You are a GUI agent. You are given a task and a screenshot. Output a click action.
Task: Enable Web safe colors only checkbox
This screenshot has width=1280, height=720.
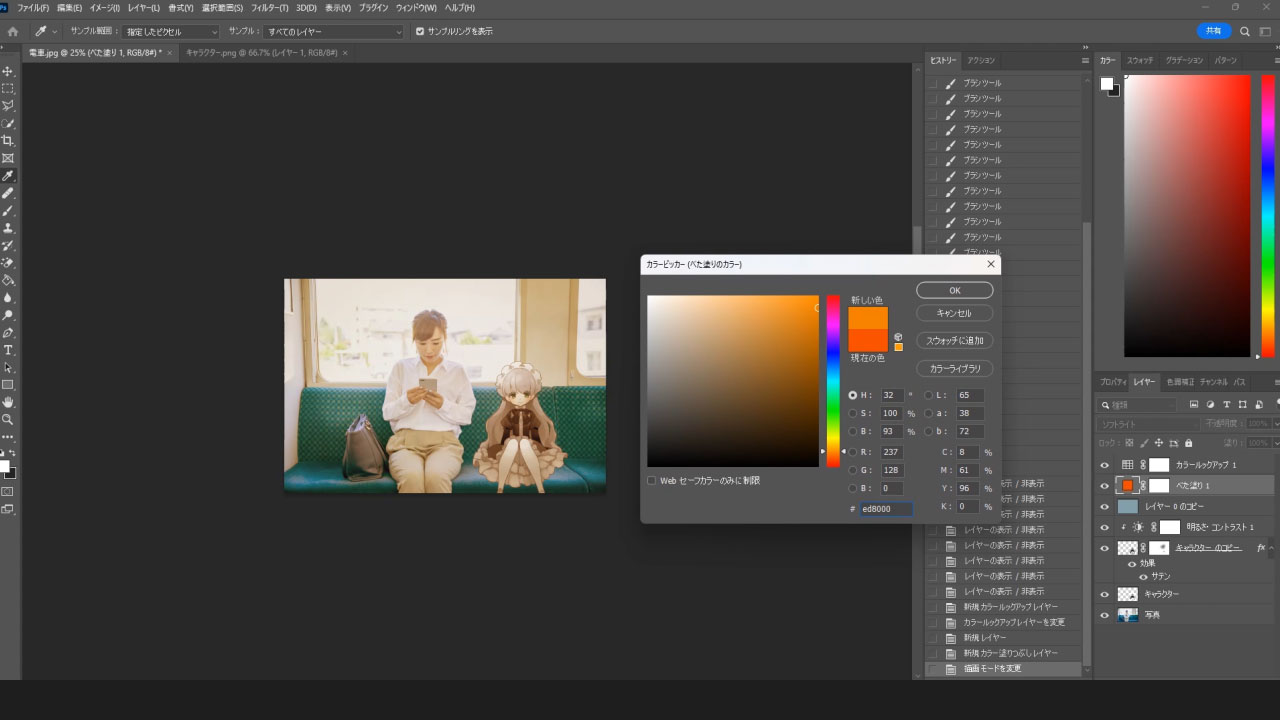click(652, 480)
